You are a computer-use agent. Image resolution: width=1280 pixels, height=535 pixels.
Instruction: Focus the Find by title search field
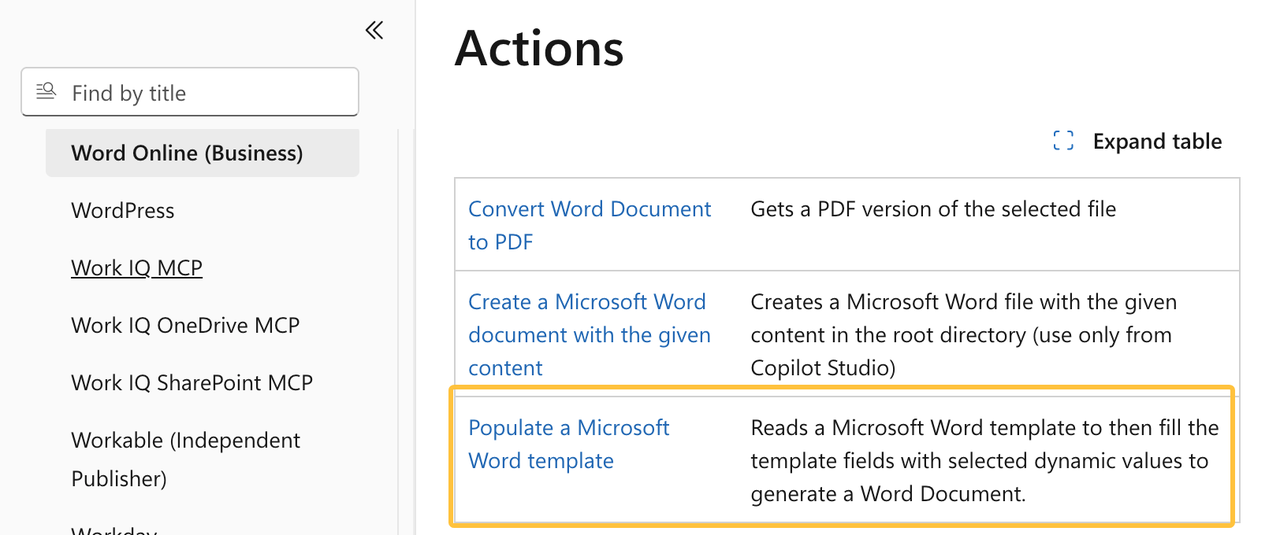point(190,93)
